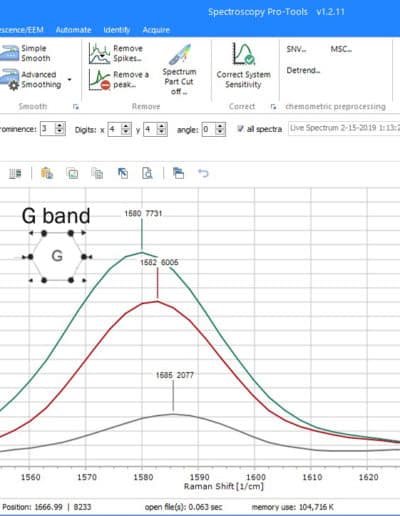Click the copy image chart toolbar icon
The height and width of the screenshot is (516, 400).
coord(73,173)
